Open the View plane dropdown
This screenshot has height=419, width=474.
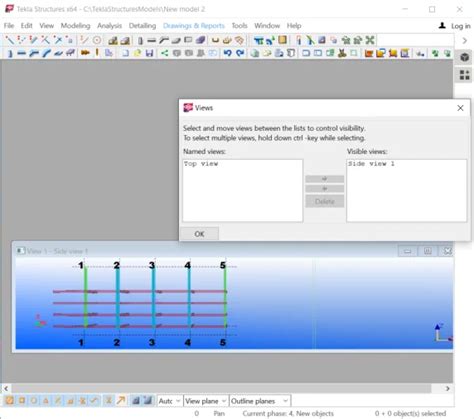(x=206, y=401)
